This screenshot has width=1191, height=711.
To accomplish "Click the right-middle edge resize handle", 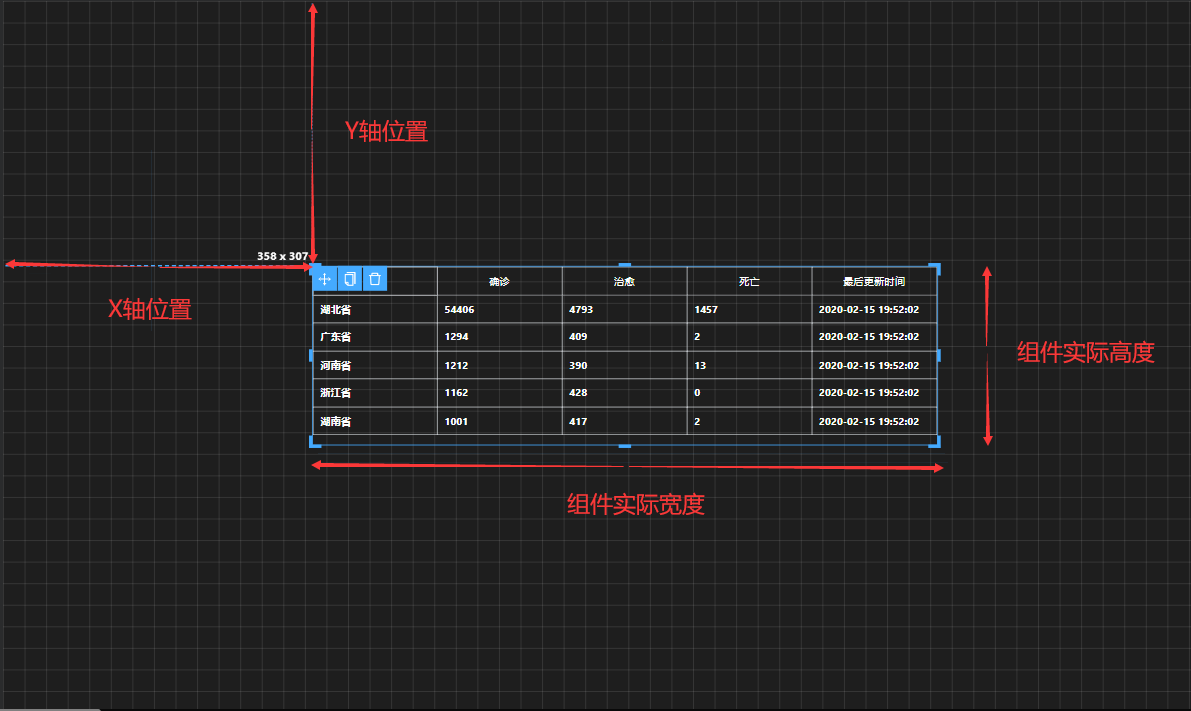I will tap(937, 355).
